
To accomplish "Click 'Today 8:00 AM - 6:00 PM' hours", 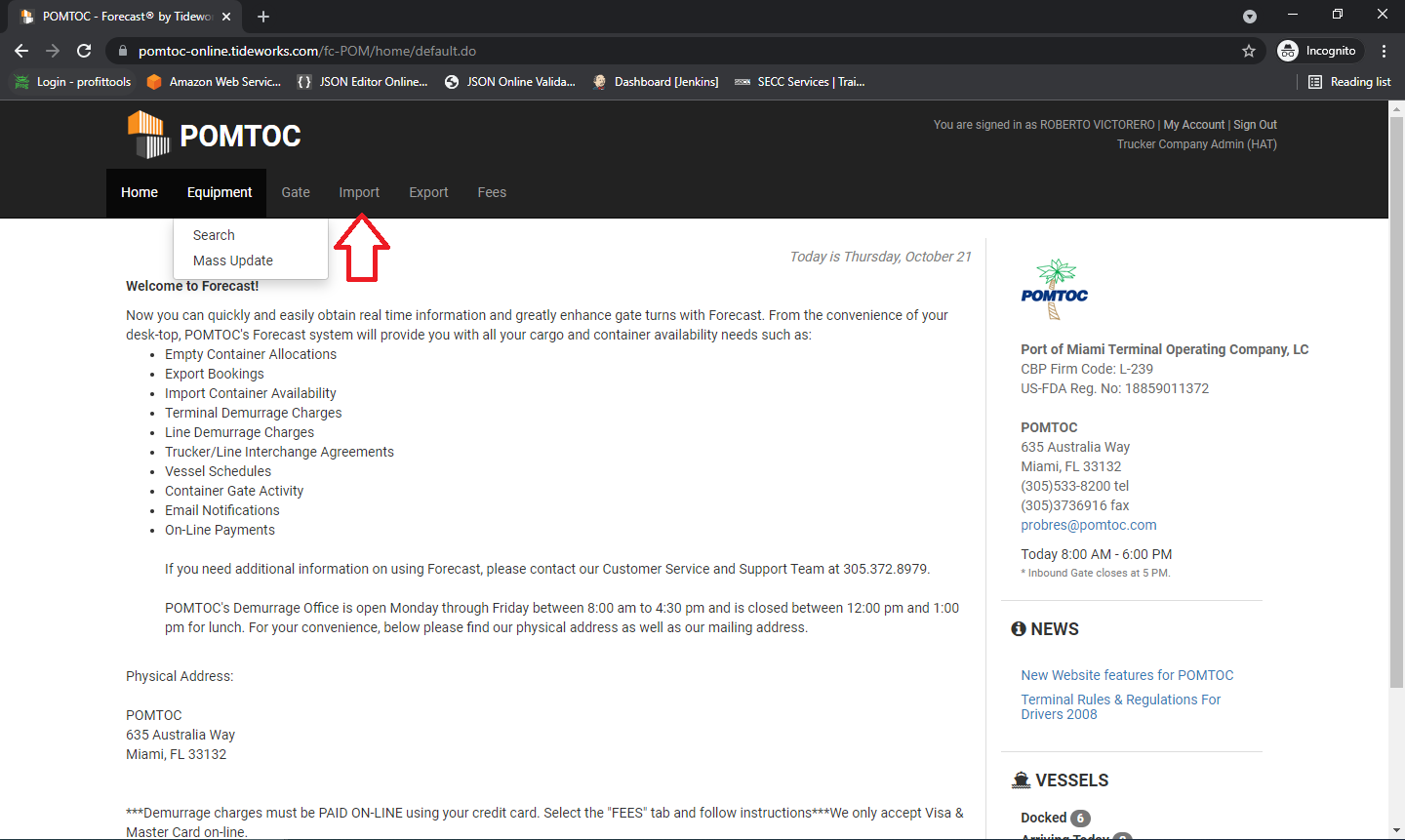I will pyautogui.click(x=1097, y=554).
